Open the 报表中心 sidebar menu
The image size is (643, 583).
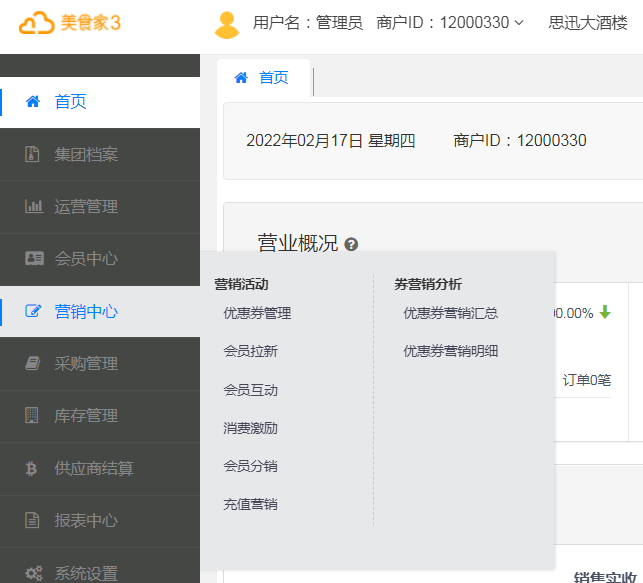86,520
